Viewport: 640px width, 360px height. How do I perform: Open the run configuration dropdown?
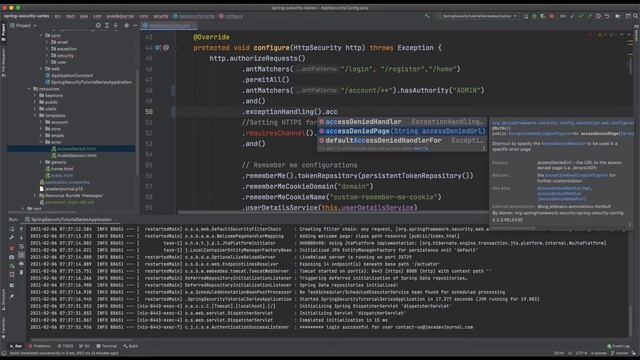click(x=478, y=16)
